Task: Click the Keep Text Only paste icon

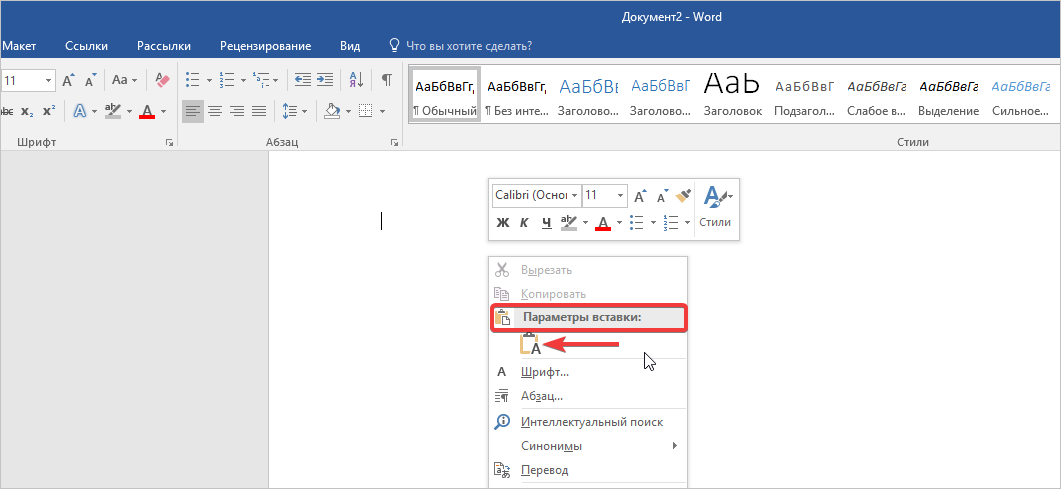Action: (531, 345)
